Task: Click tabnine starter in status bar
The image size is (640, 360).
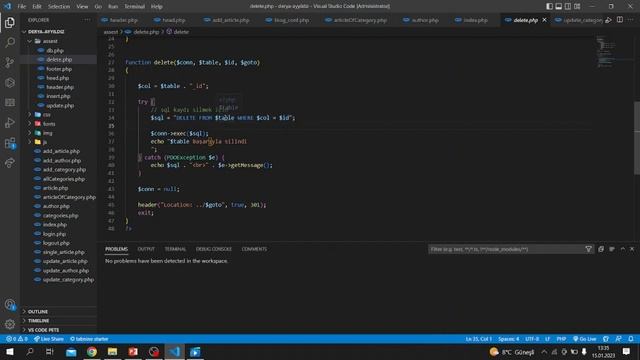Action: pyautogui.click(x=89, y=339)
